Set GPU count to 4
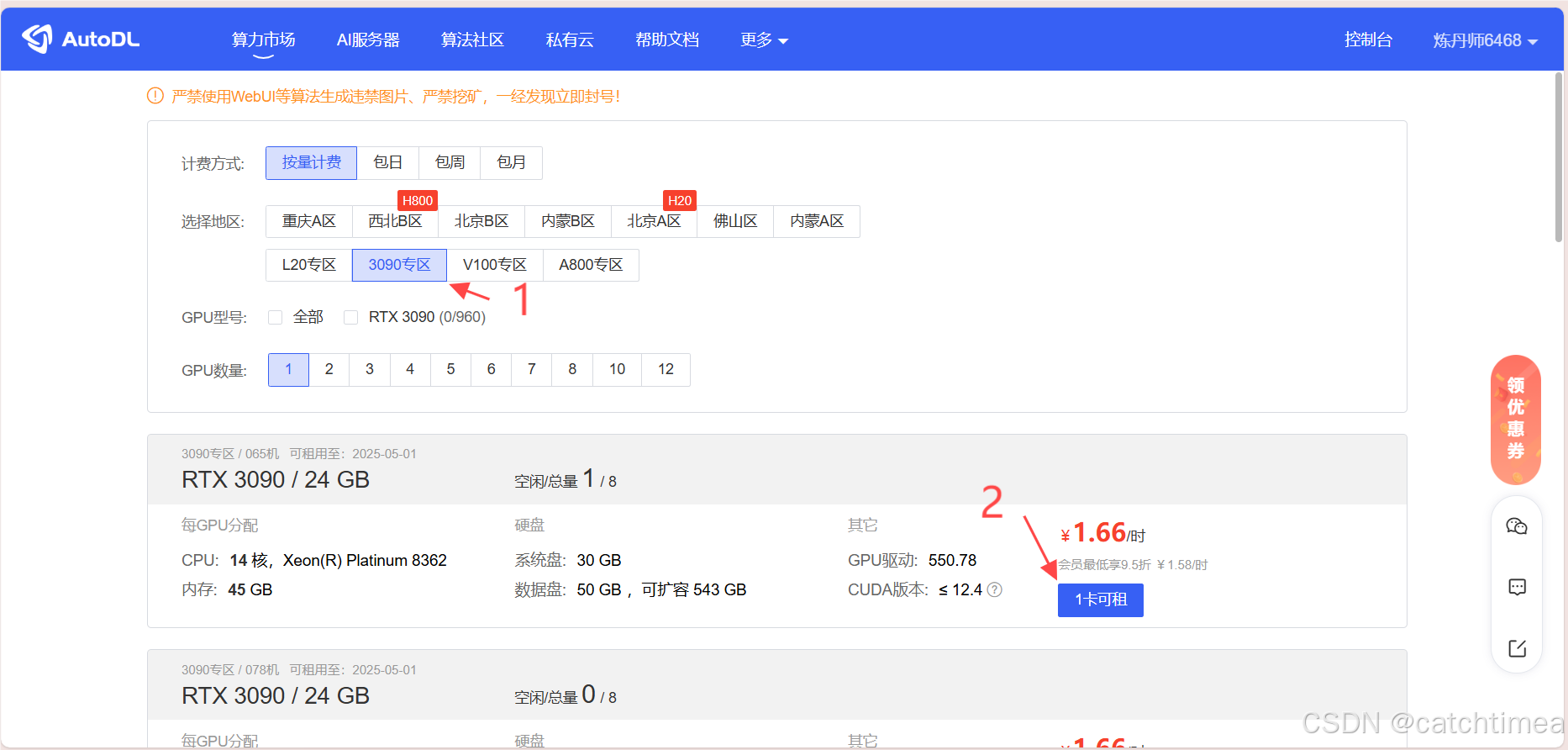 (410, 370)
